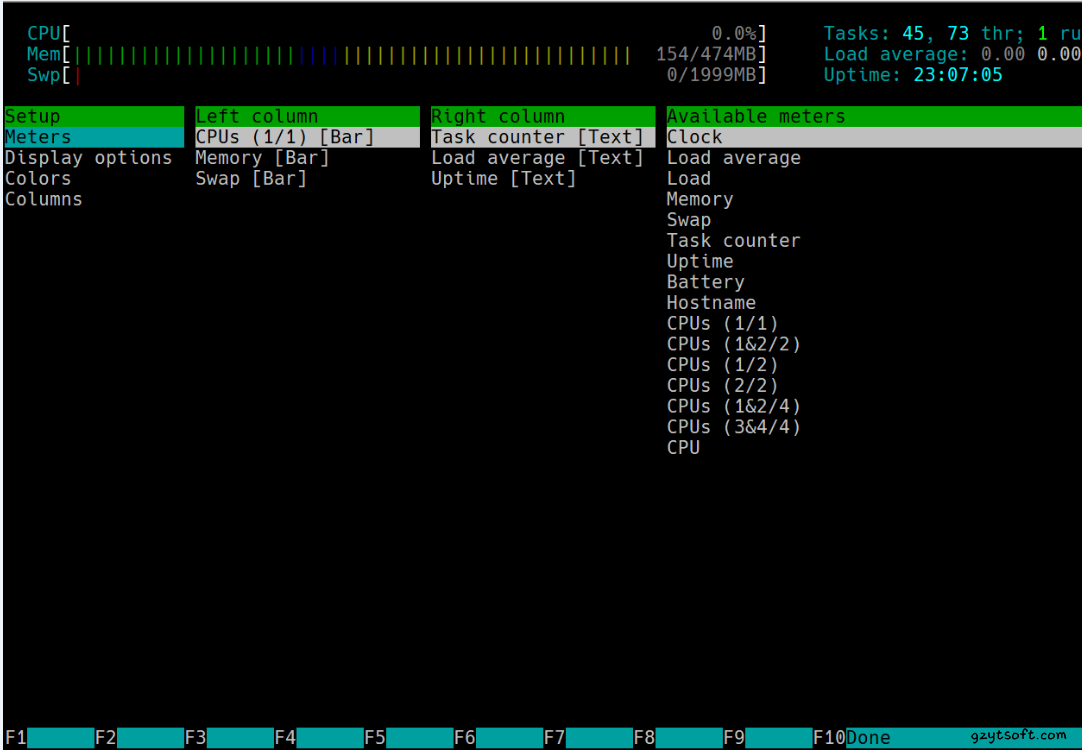Select Uptime [Text] in Right column

click(x=503, y=179)
